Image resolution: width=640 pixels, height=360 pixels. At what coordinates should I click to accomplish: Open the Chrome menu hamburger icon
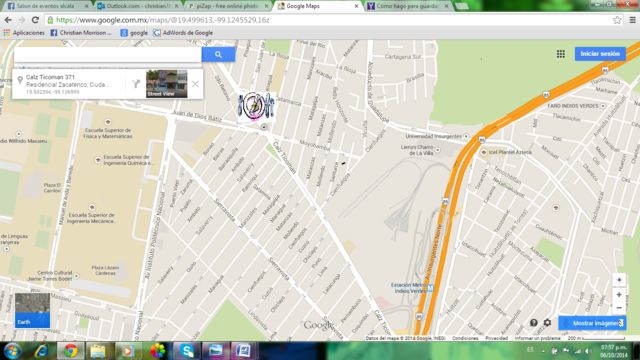[x=632, y=20]
